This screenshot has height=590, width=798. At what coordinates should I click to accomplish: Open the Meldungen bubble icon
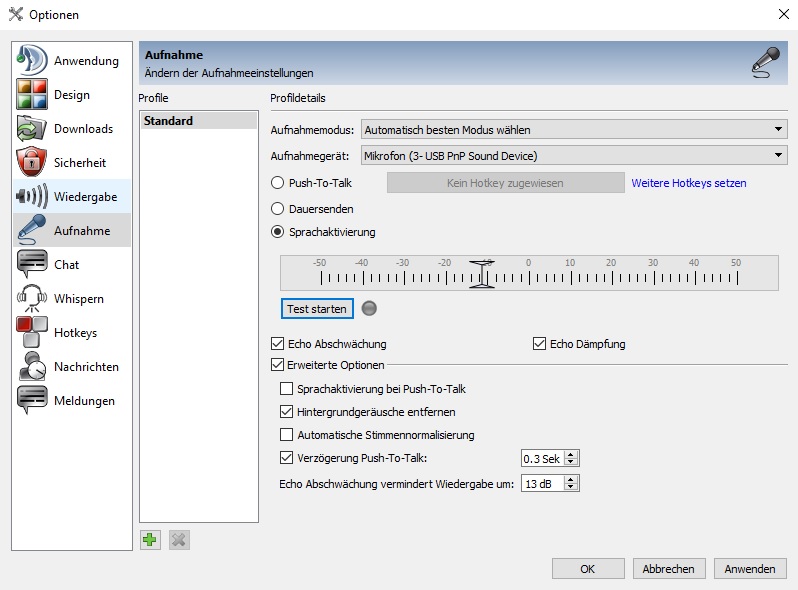(32, 400)
